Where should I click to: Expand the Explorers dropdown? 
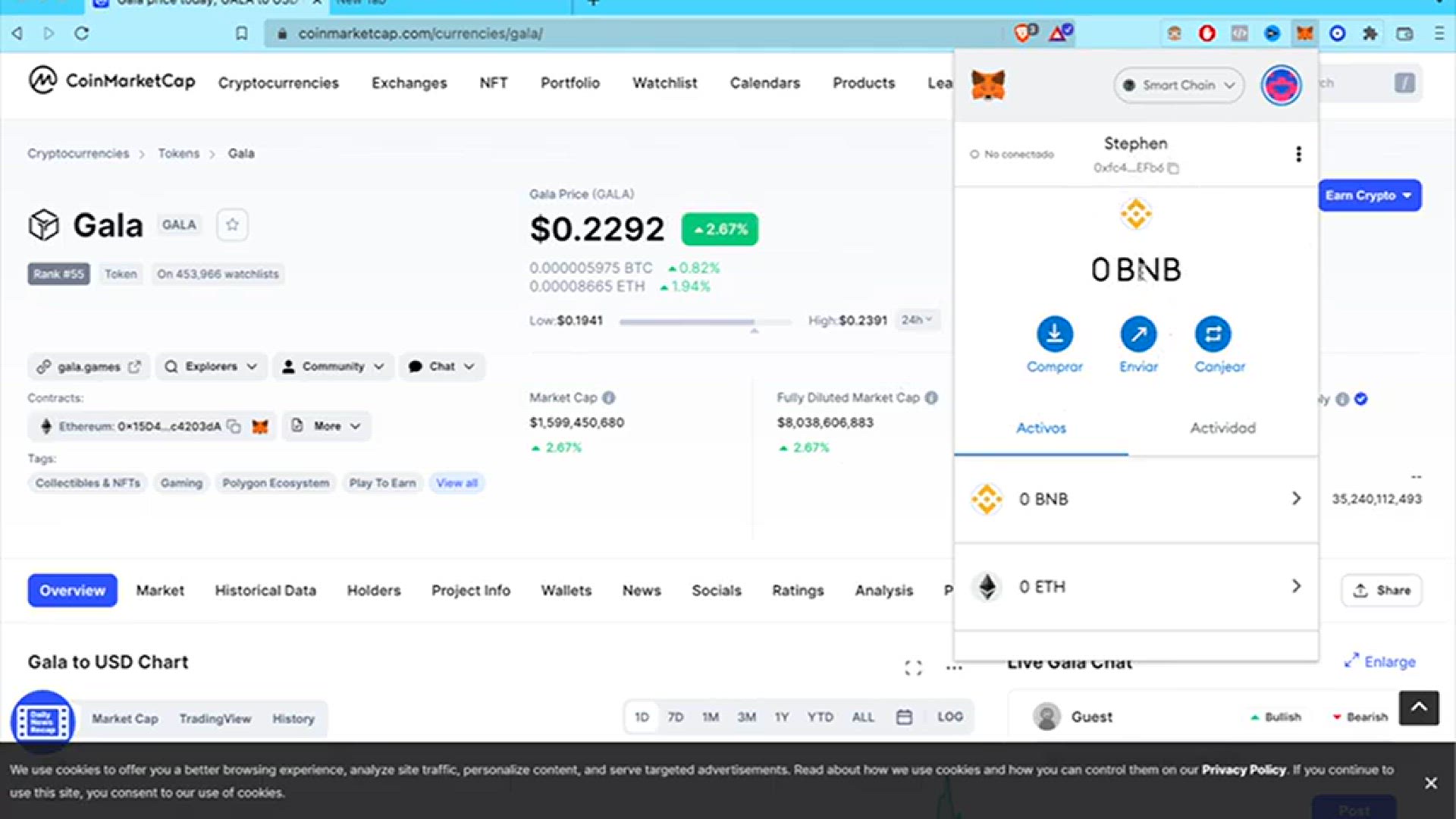coord(212,367)
